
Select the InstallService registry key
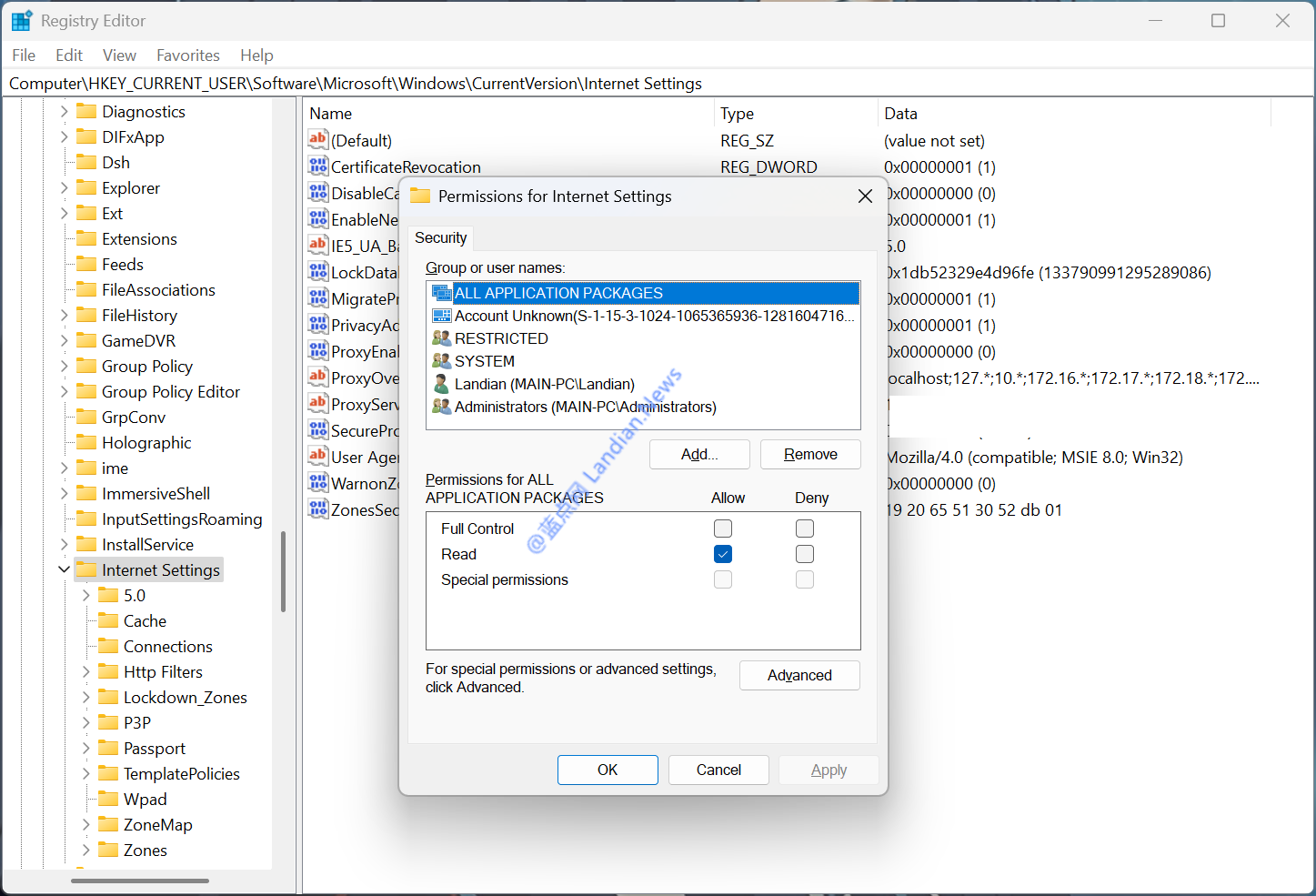147,544
